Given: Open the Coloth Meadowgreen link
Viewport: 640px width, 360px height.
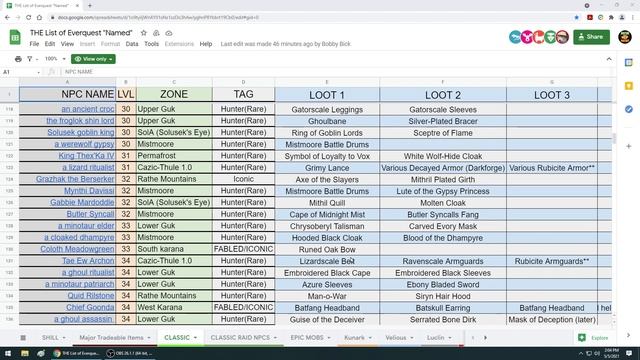Looking at the screenshot, I should (x=77, y=249).
